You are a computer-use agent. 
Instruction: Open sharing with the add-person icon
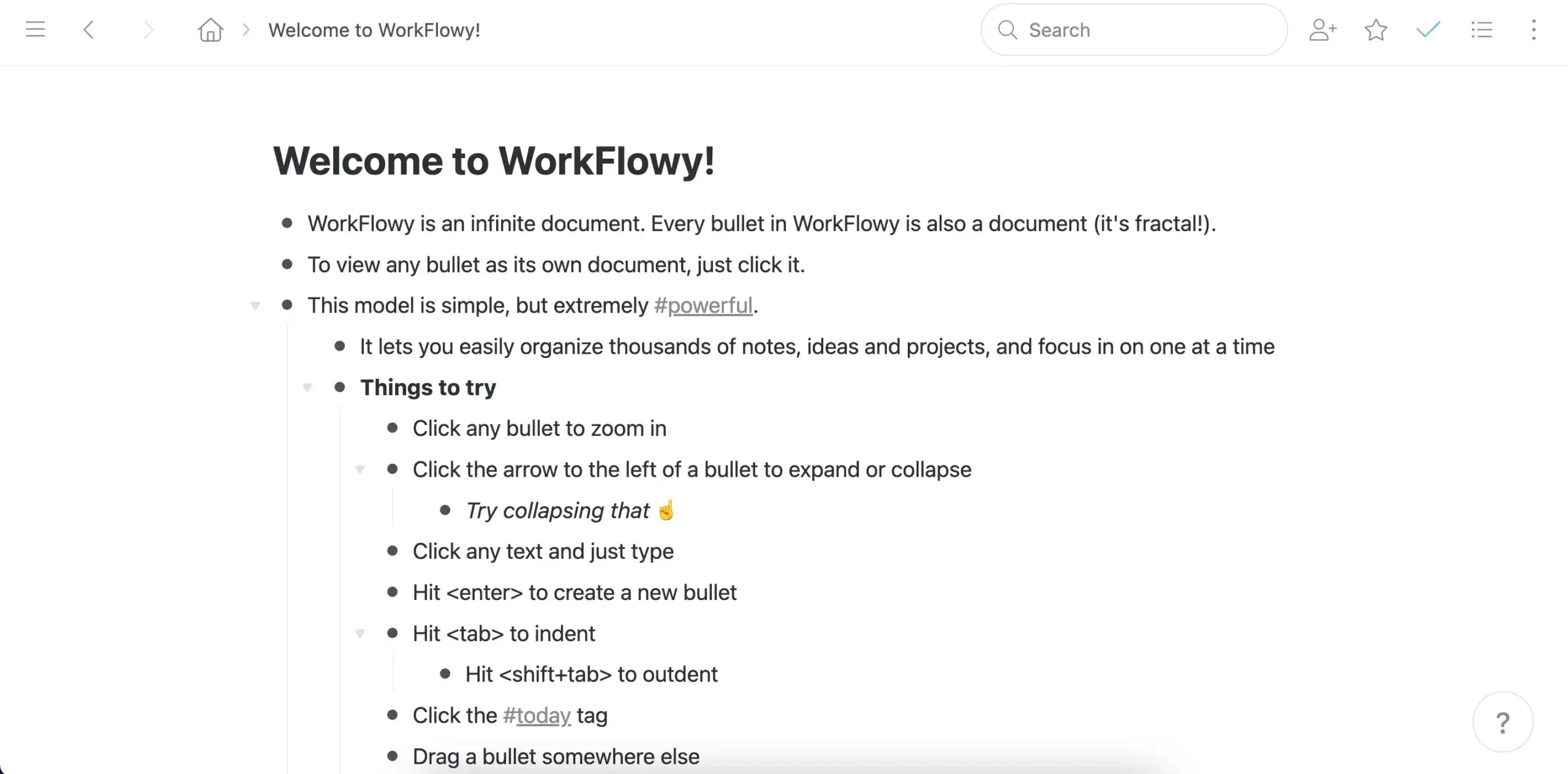point(1323,29)
